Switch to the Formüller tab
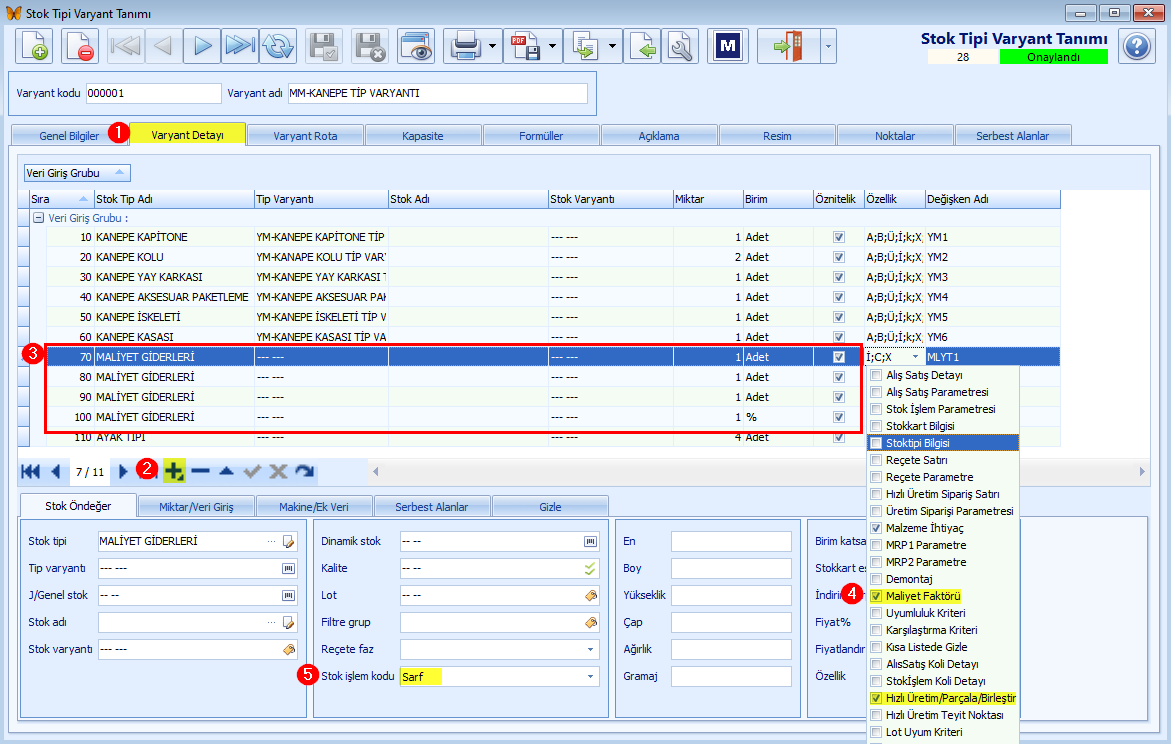The width and height of the screenshot is (1171, 744). pyautogui.click(x=541, y=136)
